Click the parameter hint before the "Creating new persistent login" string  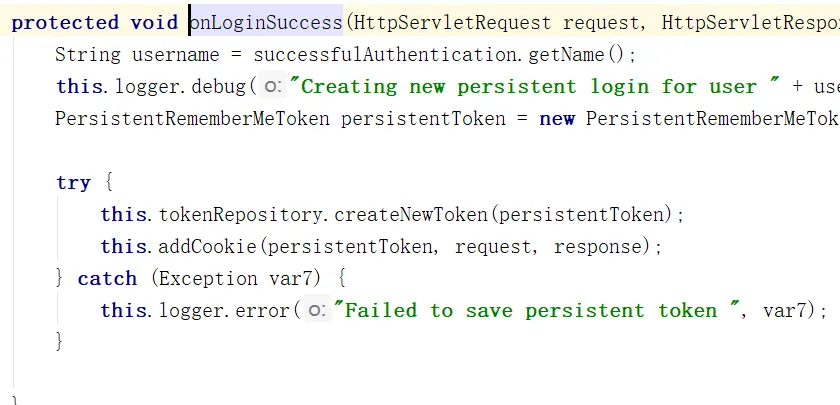(274, 87)
